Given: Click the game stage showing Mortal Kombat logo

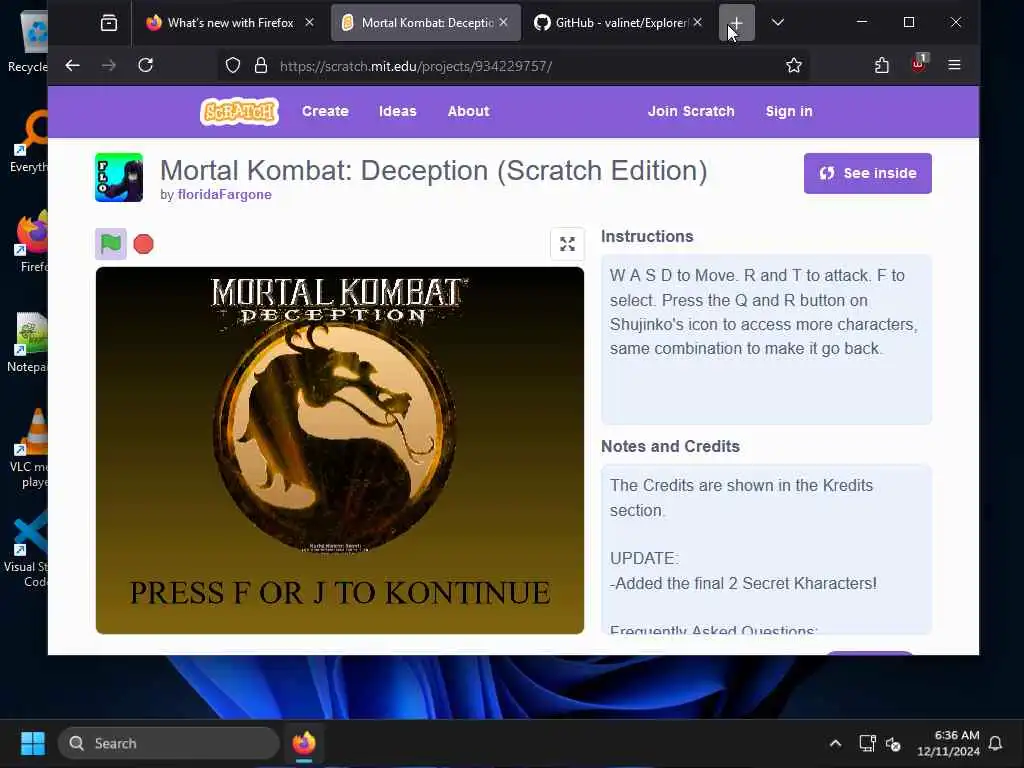Looking at the screenshot, I should (340, 451).
